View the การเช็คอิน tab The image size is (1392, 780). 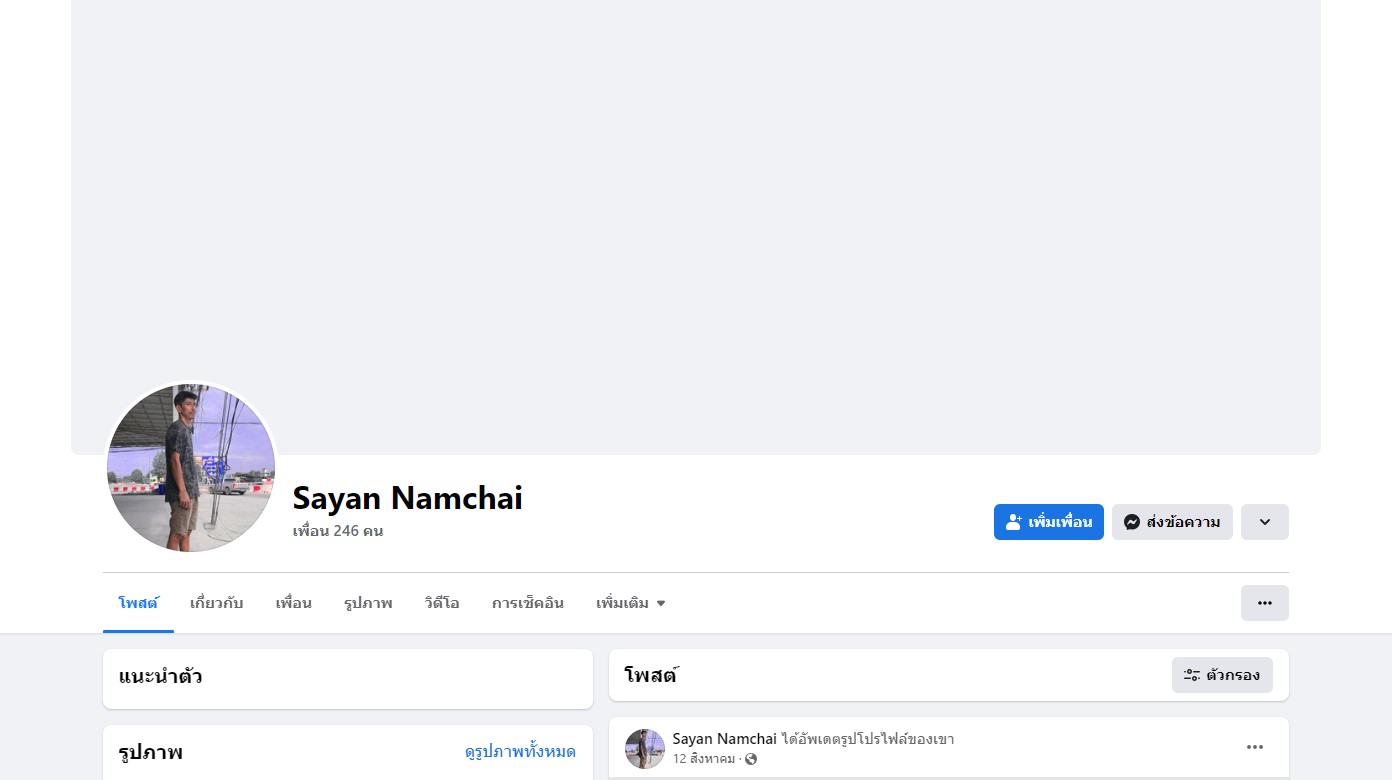click(528, 603)
